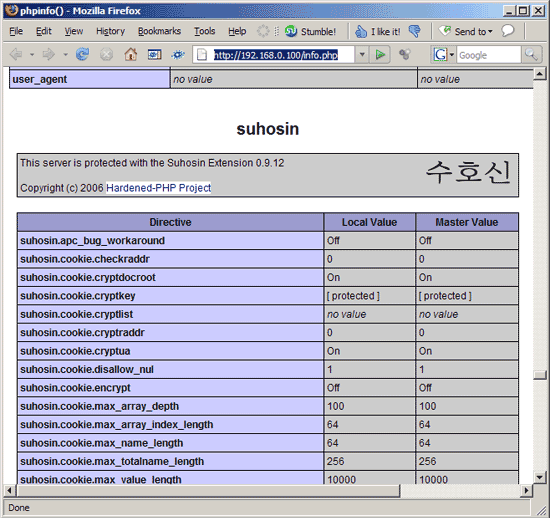Go to the Home page icon

tap(130, 55)
